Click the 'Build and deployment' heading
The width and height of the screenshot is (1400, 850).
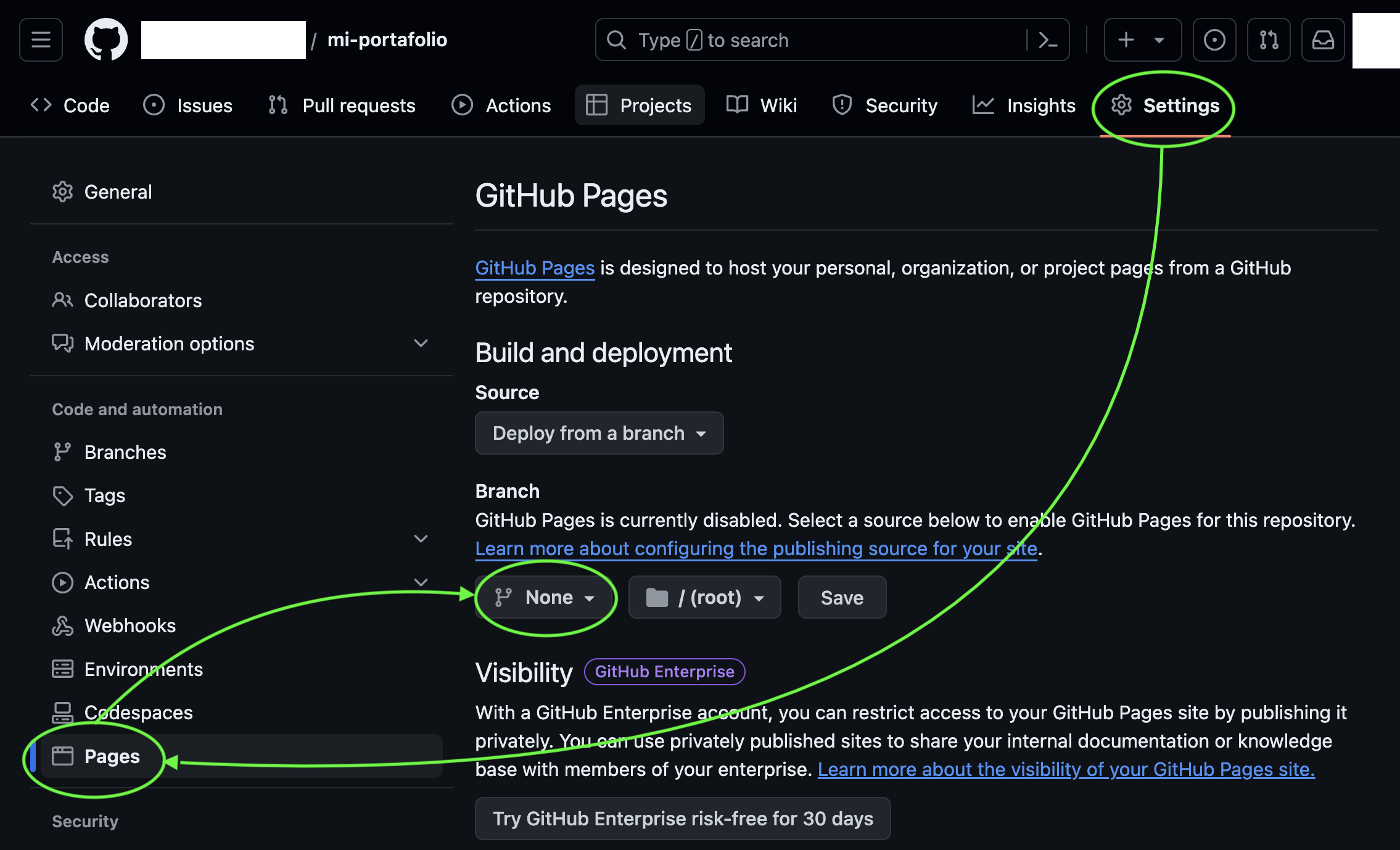pyautogui.click(x=603, y=353)
